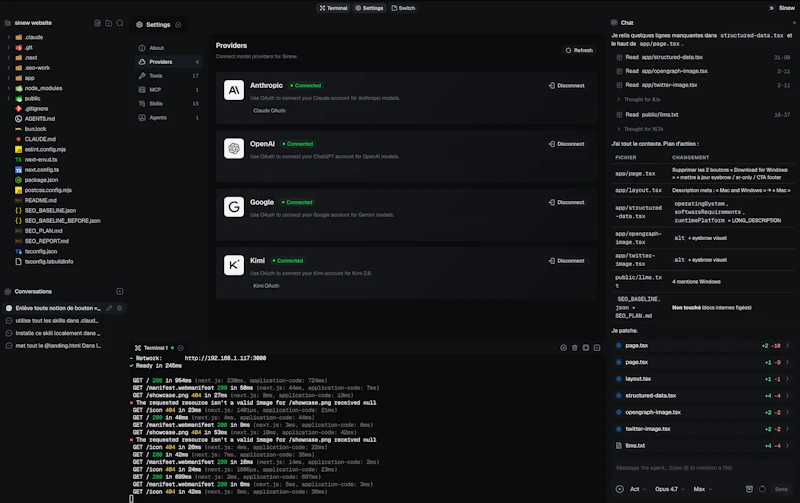Open the .gitignore file
This screenshot has height=503, width=800.
click(x=36, y=109)
